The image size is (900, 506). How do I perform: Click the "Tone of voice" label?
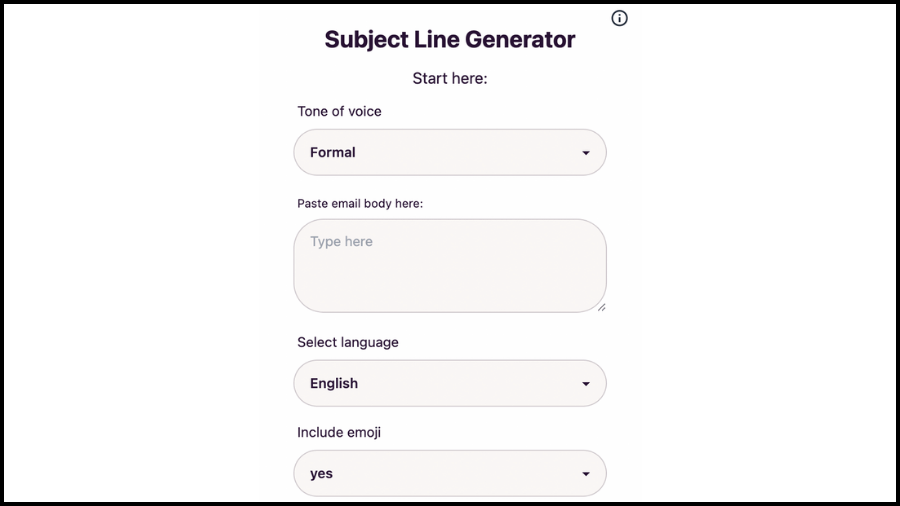point(339,111)
